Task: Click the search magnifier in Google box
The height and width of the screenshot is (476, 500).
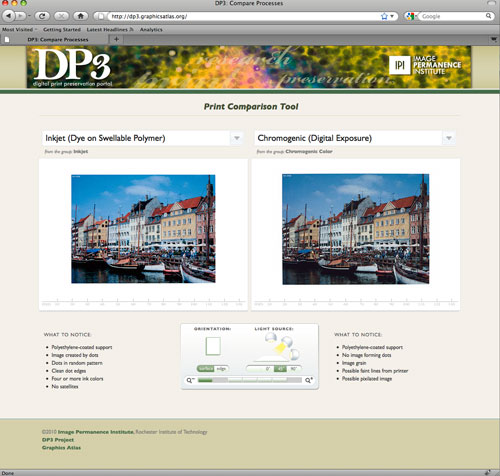Action: point(488,16)
